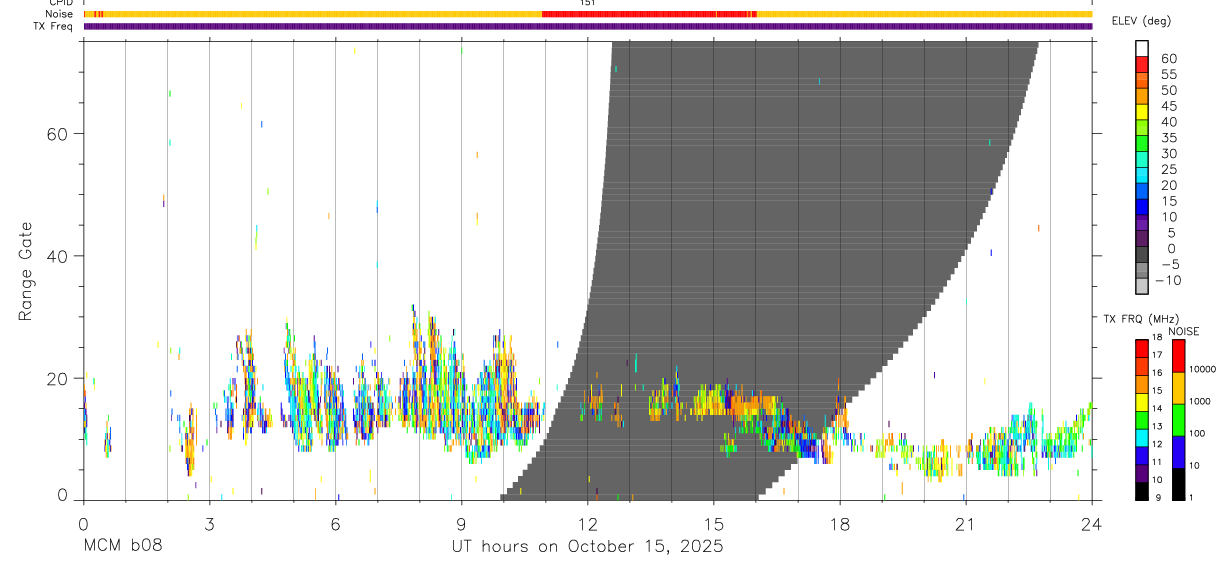Screen dimensions: 1228x567
Task: Click the "45" label on ELEV scale
Action: pos(1168,106)
